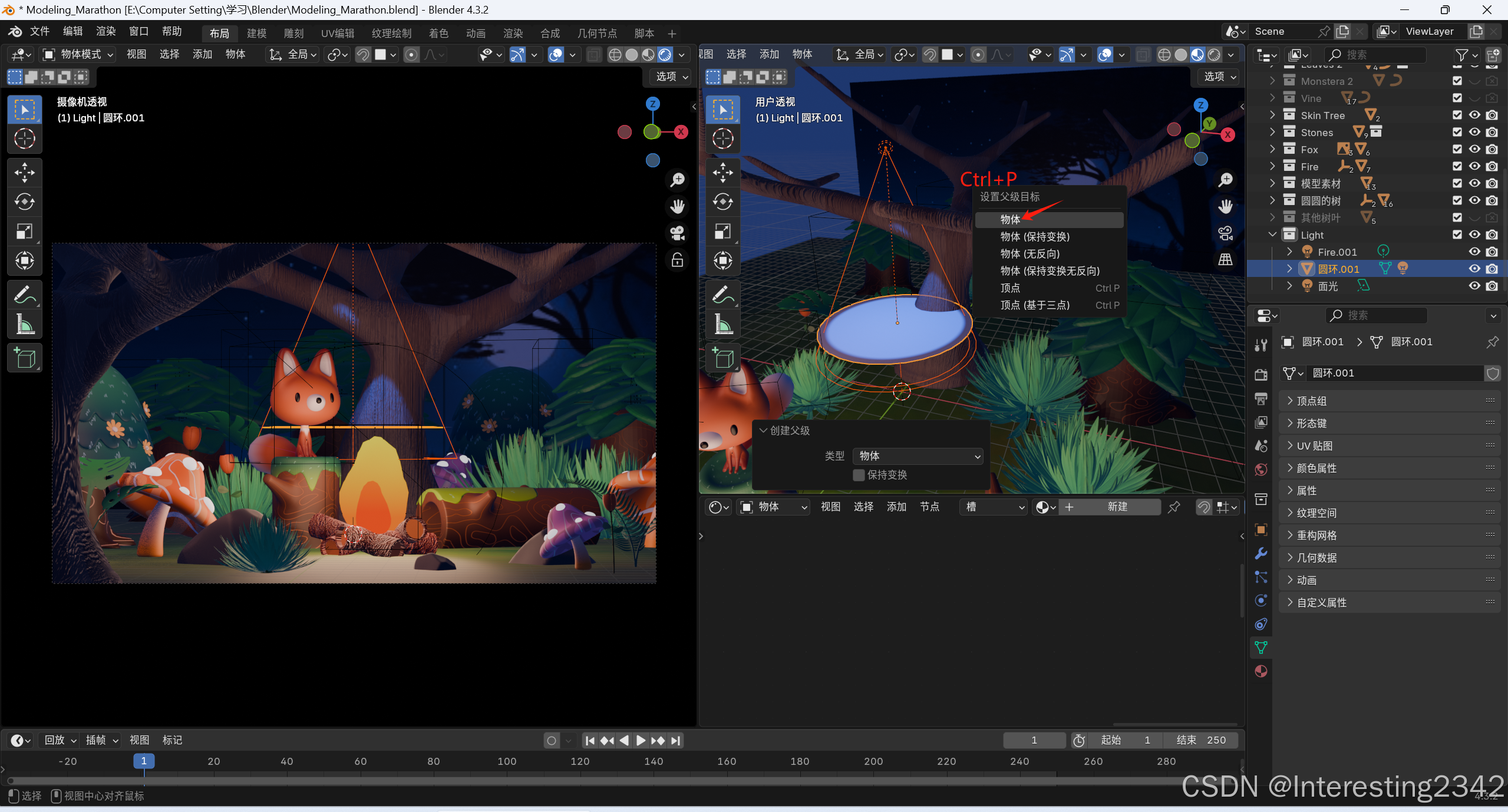
Task: Select the Rotate tool in left viewport
Action: 24,202
